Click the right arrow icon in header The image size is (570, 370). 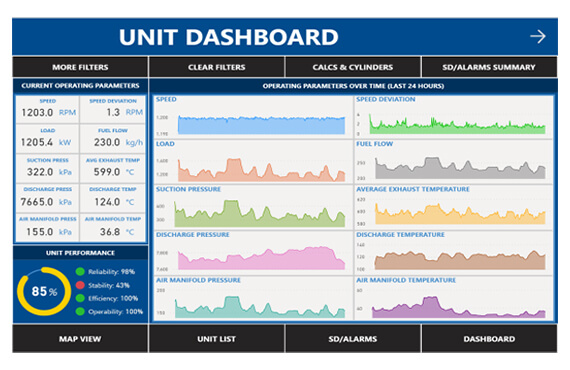coord(538,36)
